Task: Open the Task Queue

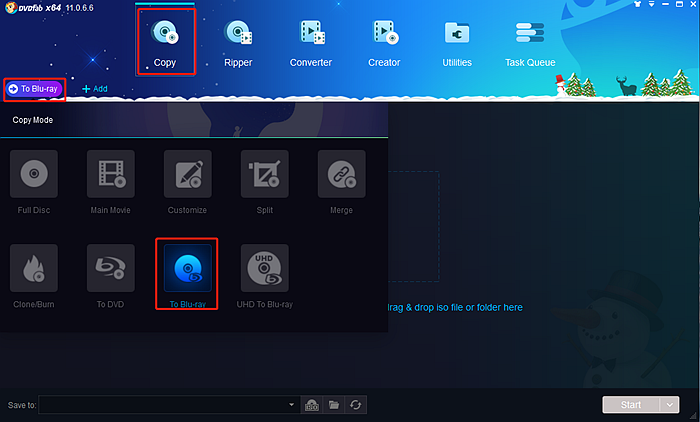Action: click(530, 42)
